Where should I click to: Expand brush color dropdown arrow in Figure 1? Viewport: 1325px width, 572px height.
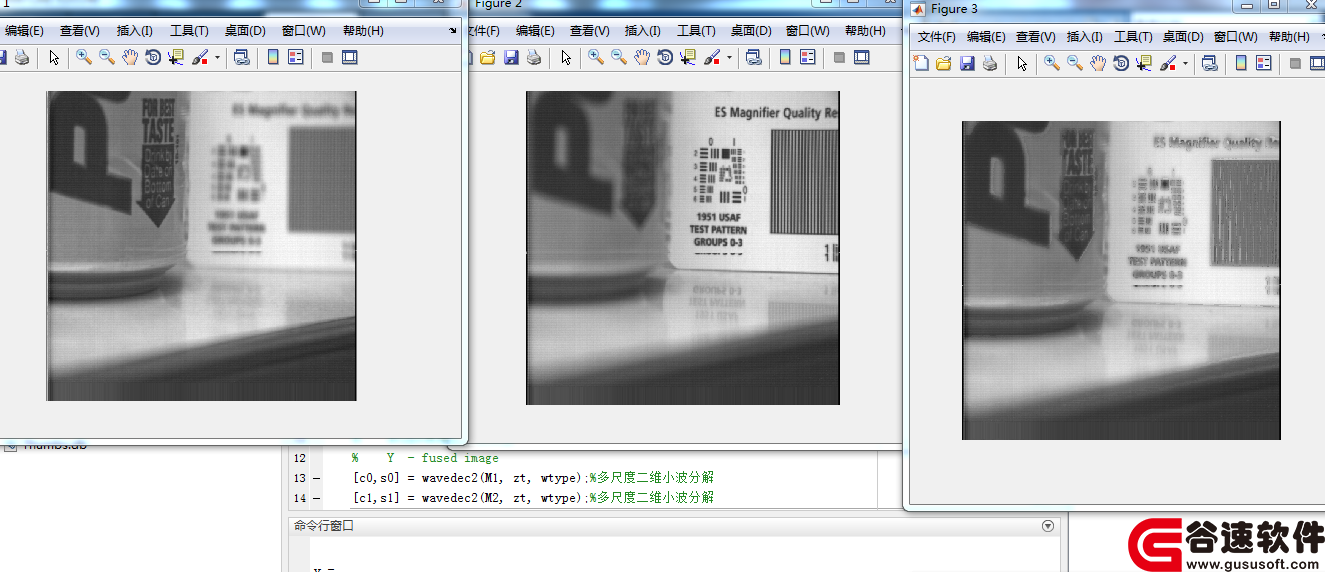(217, 58)
